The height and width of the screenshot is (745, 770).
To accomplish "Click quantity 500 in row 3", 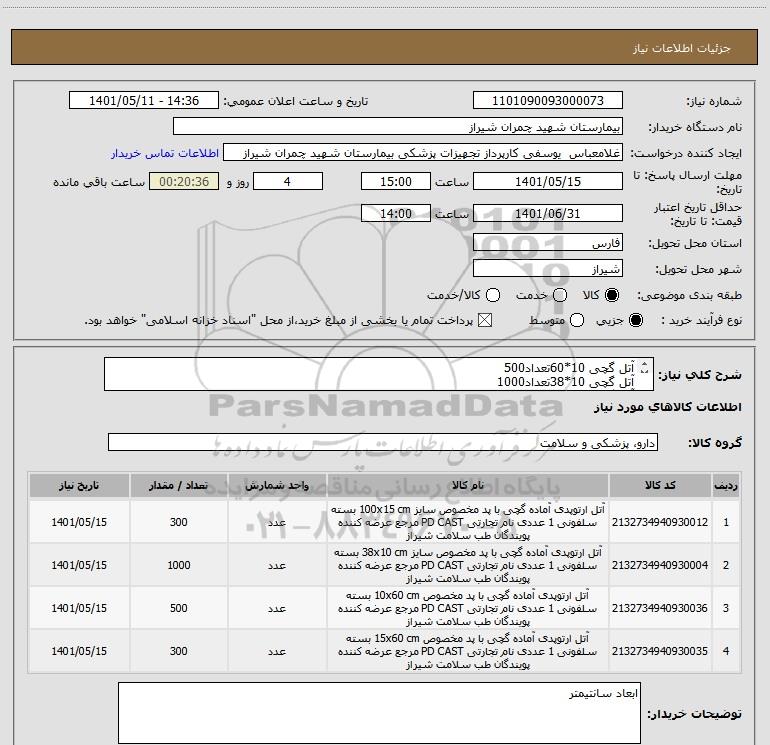I will click(179, 608).
